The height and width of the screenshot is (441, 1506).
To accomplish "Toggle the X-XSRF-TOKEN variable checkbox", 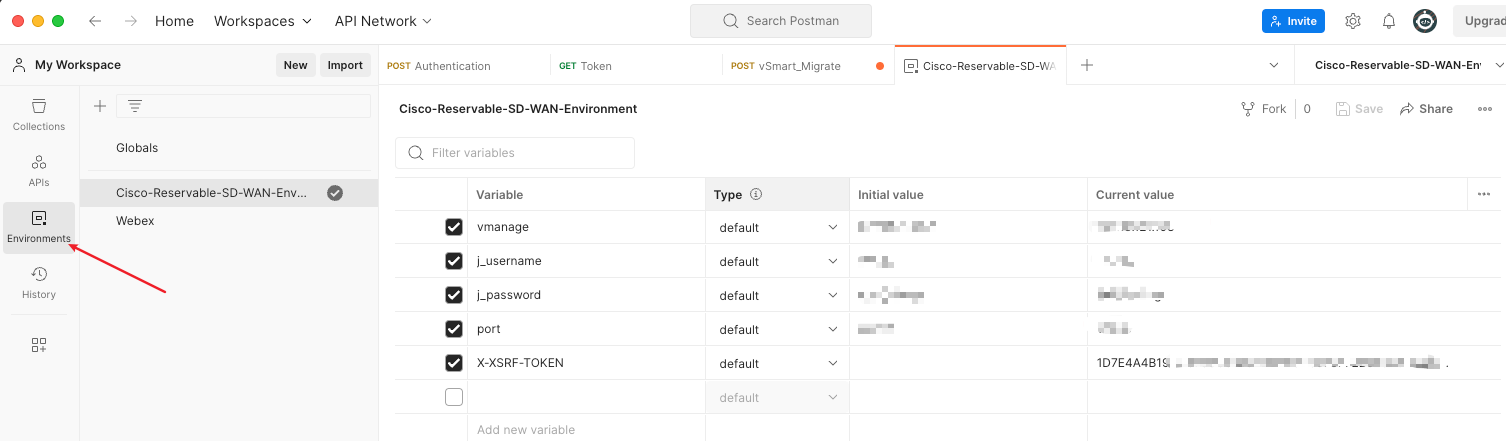I will (454, 363).
